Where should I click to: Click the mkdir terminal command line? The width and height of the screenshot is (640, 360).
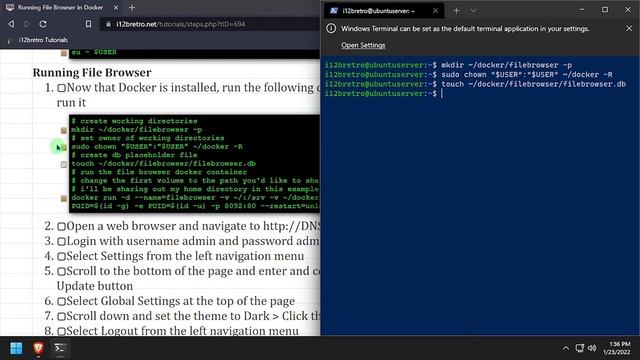pyautogui.click(x=448, y=65)
